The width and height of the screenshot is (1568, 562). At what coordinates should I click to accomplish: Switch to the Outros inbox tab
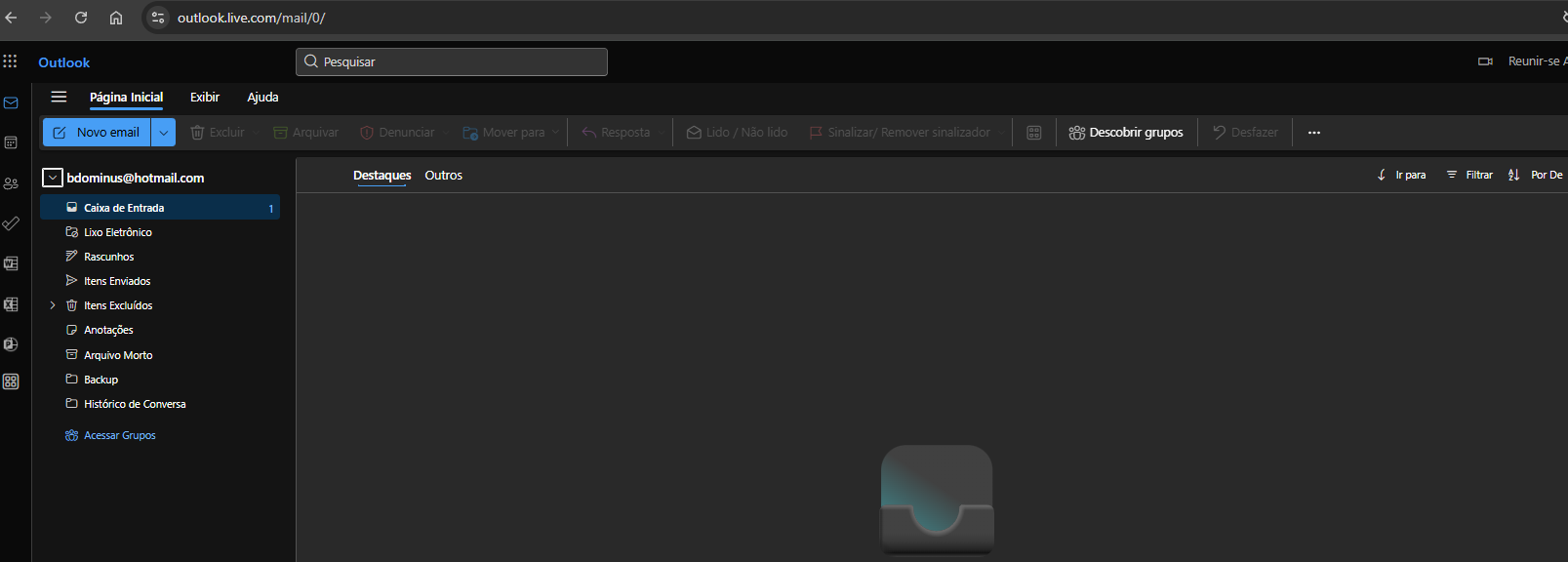click(443, 176)
